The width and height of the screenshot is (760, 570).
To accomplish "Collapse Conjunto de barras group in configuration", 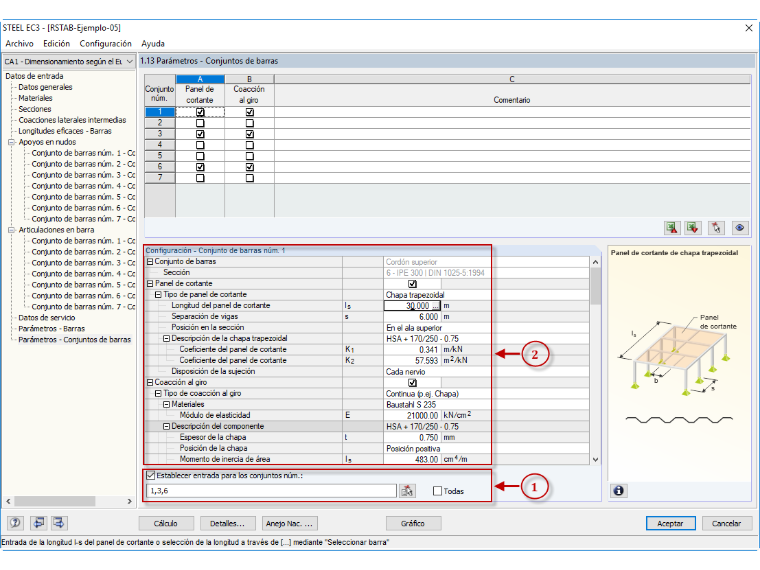I will click(150, 262).
